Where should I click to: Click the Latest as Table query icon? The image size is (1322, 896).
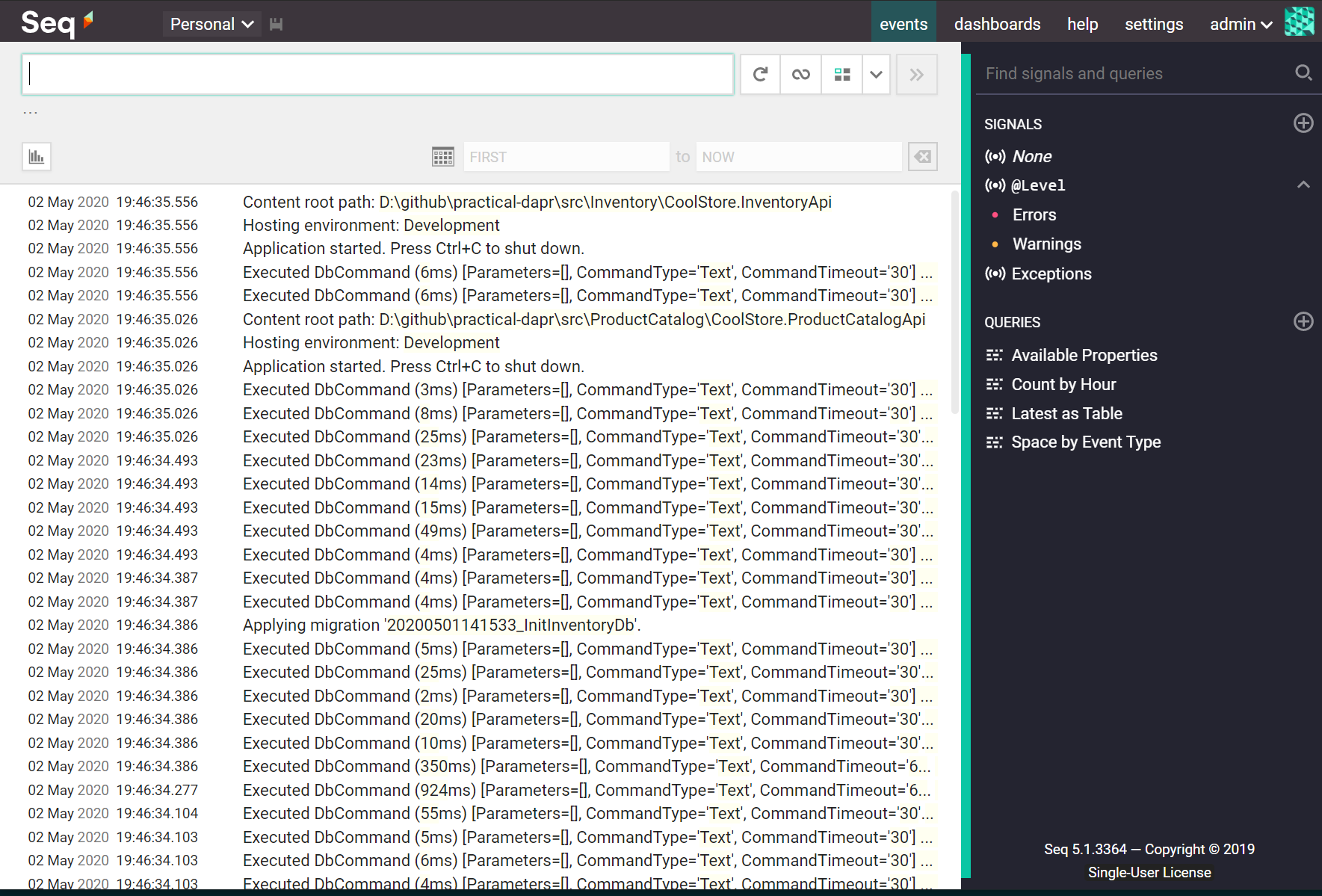point(994,413)
